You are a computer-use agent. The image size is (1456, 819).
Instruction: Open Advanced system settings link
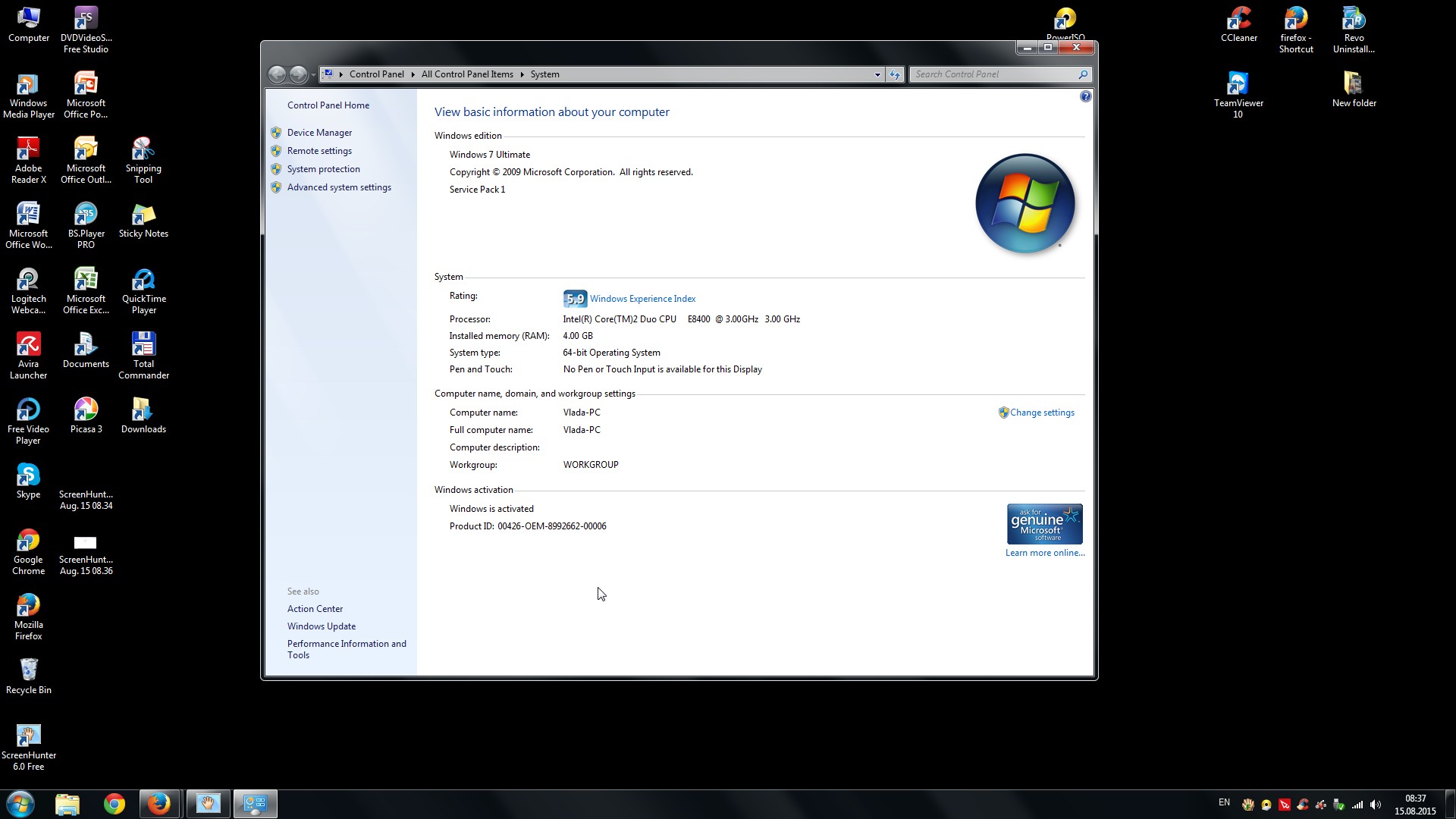(x=339, y=187)
